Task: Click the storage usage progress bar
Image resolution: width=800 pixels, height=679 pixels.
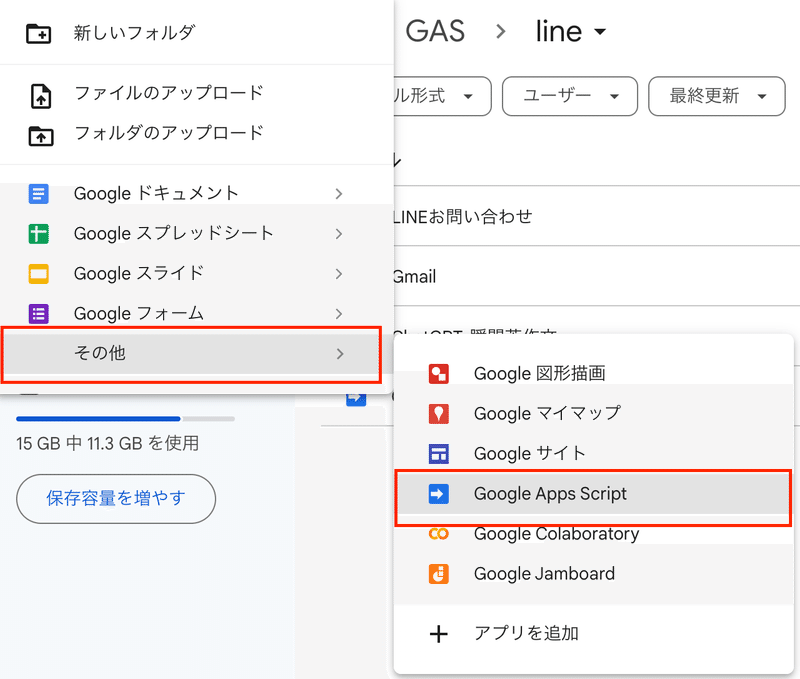Action: pos(125,419)
